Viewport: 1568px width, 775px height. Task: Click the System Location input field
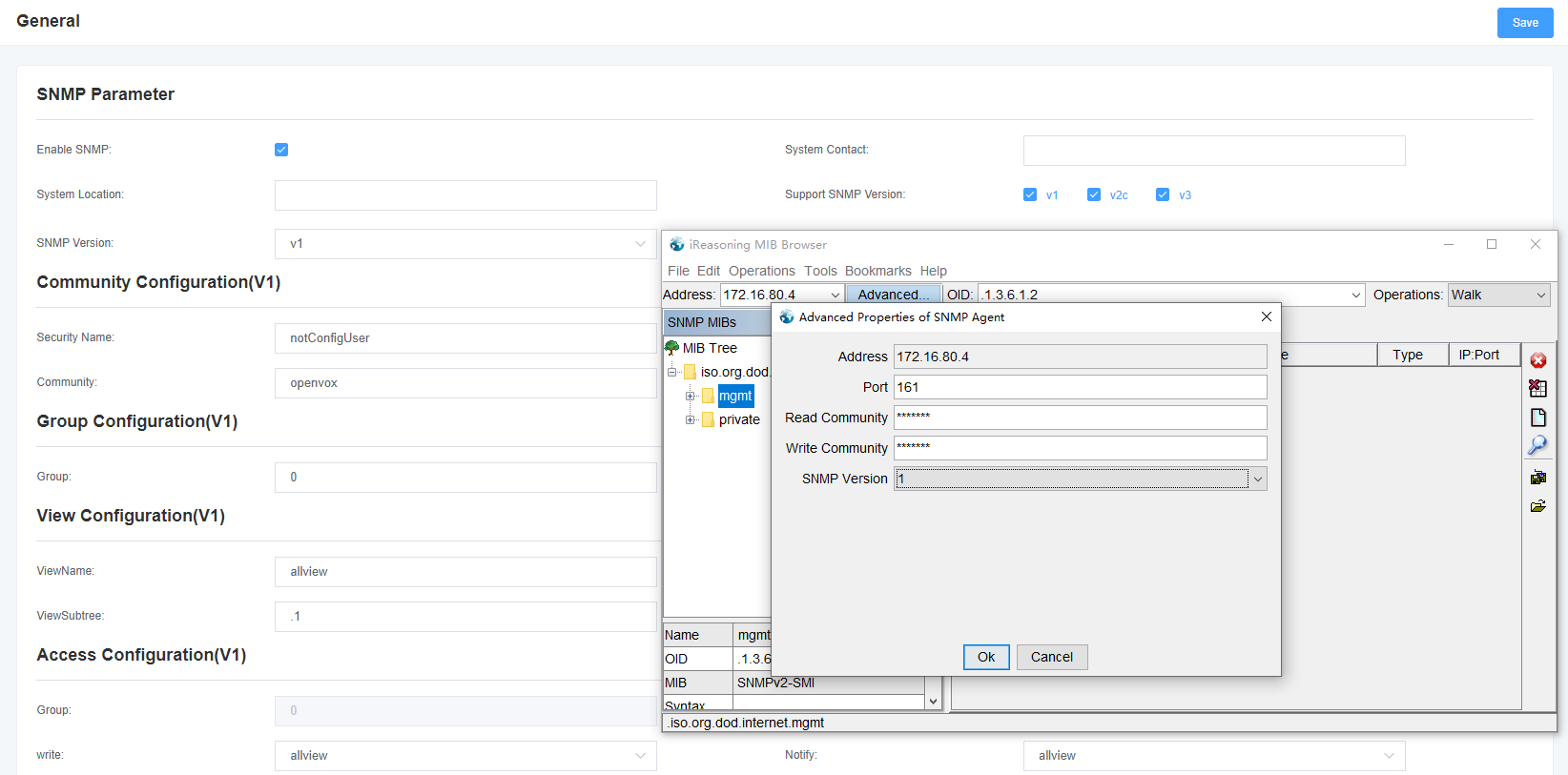point(465,195)
